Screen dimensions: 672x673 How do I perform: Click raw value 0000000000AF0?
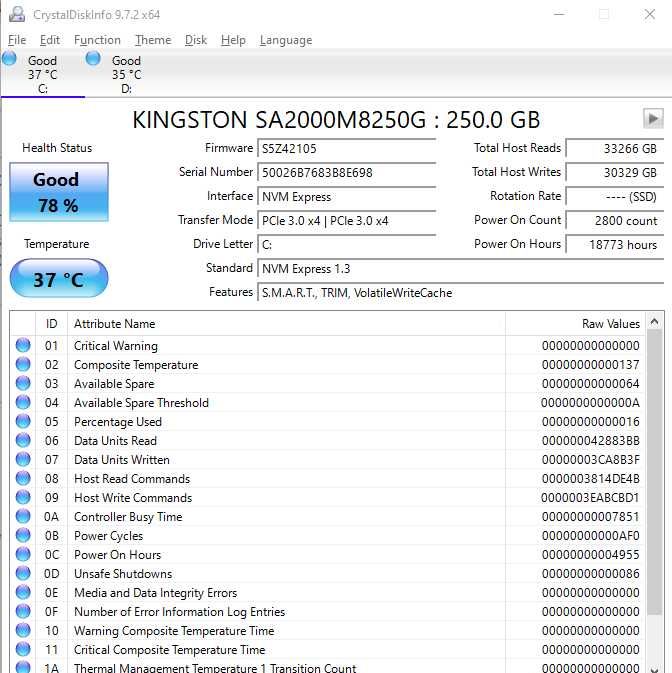click(590, 536)
